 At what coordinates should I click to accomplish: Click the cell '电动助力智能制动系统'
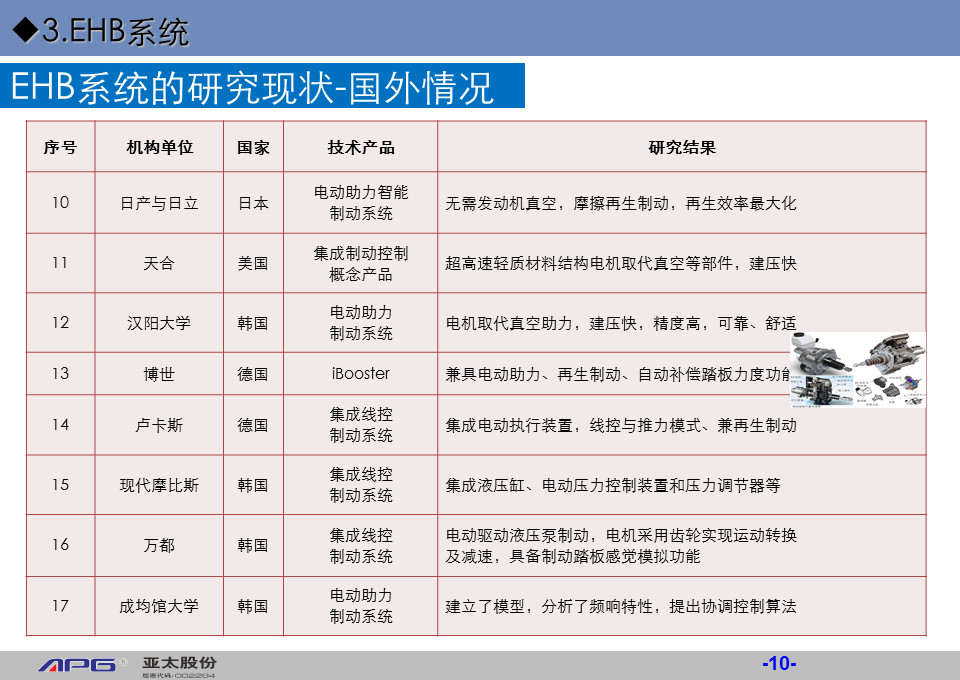[361, 203]
